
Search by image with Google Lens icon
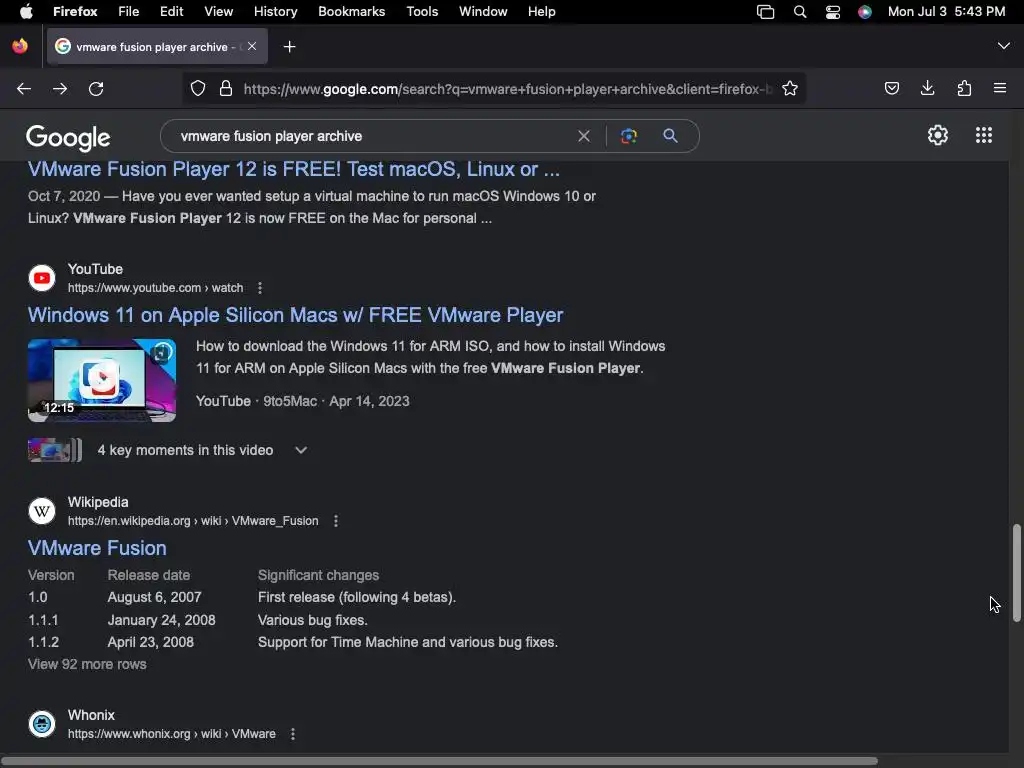628,136
